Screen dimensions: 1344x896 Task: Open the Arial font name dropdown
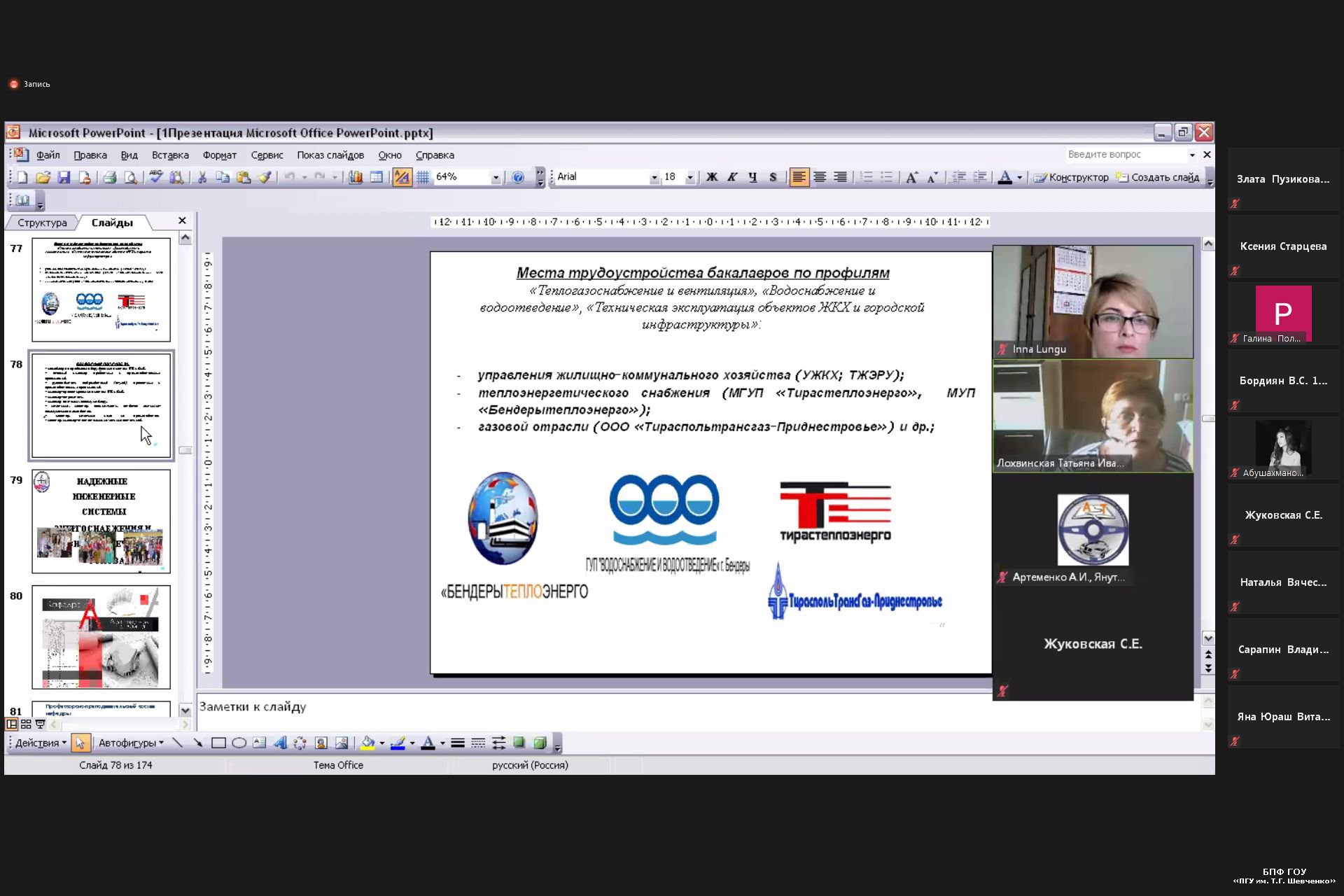(654, 178)
